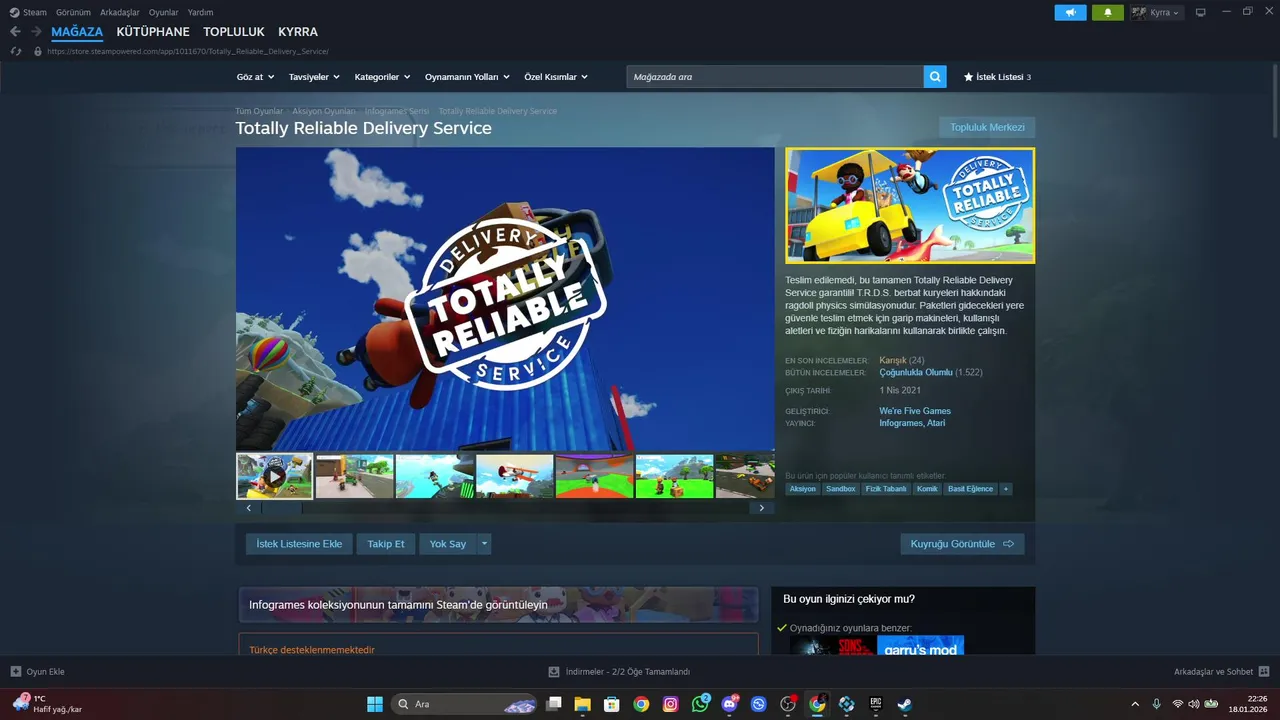Screen dimensions: 1280x720
Task: Open the Infogrames publisher link
Action: [x=901, y=423]
